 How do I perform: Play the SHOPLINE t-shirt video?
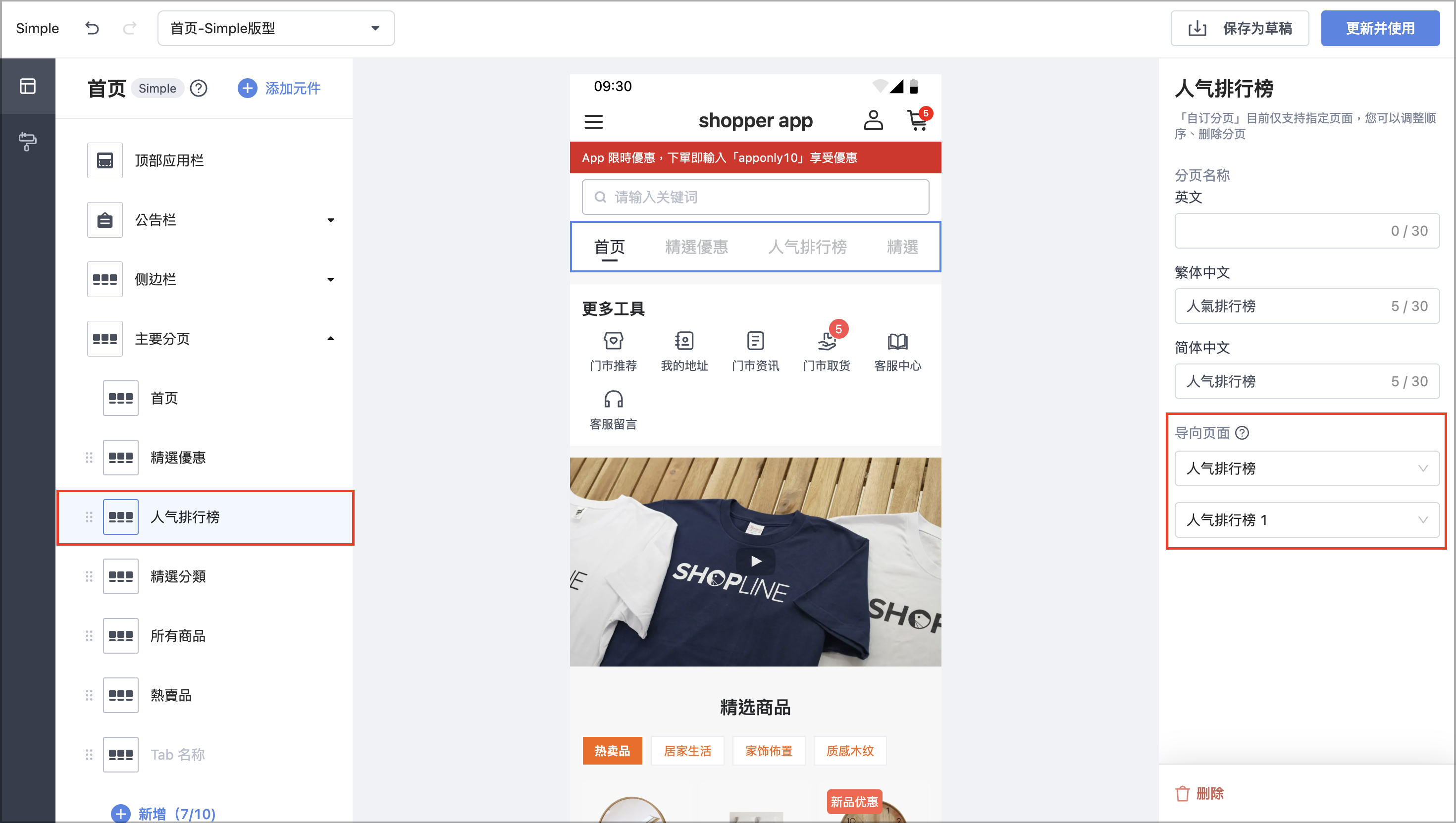coord(756,561)
